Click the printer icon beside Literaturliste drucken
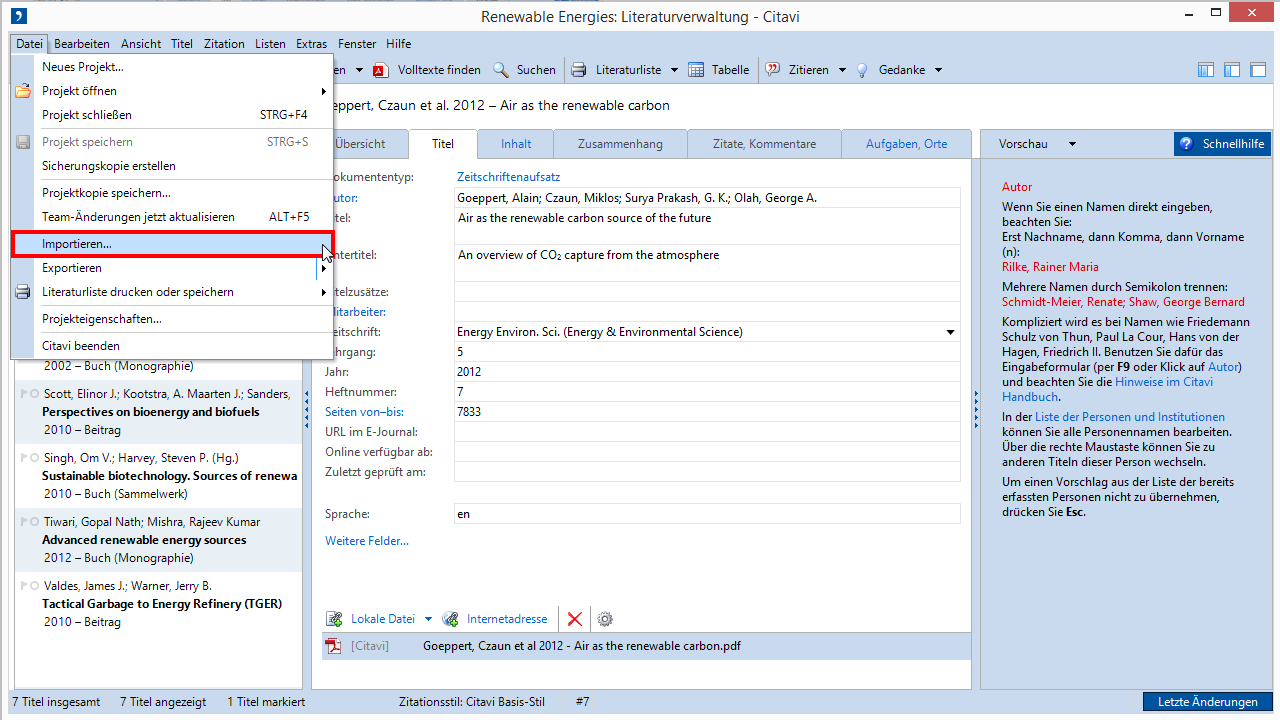 [23, 292]
